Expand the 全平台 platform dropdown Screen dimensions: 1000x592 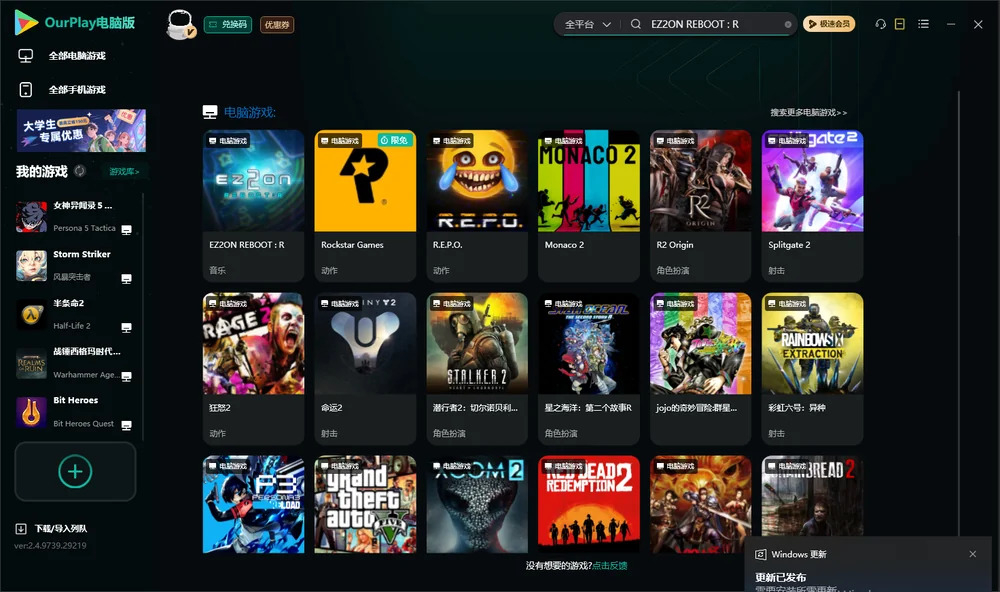point(587,24)
